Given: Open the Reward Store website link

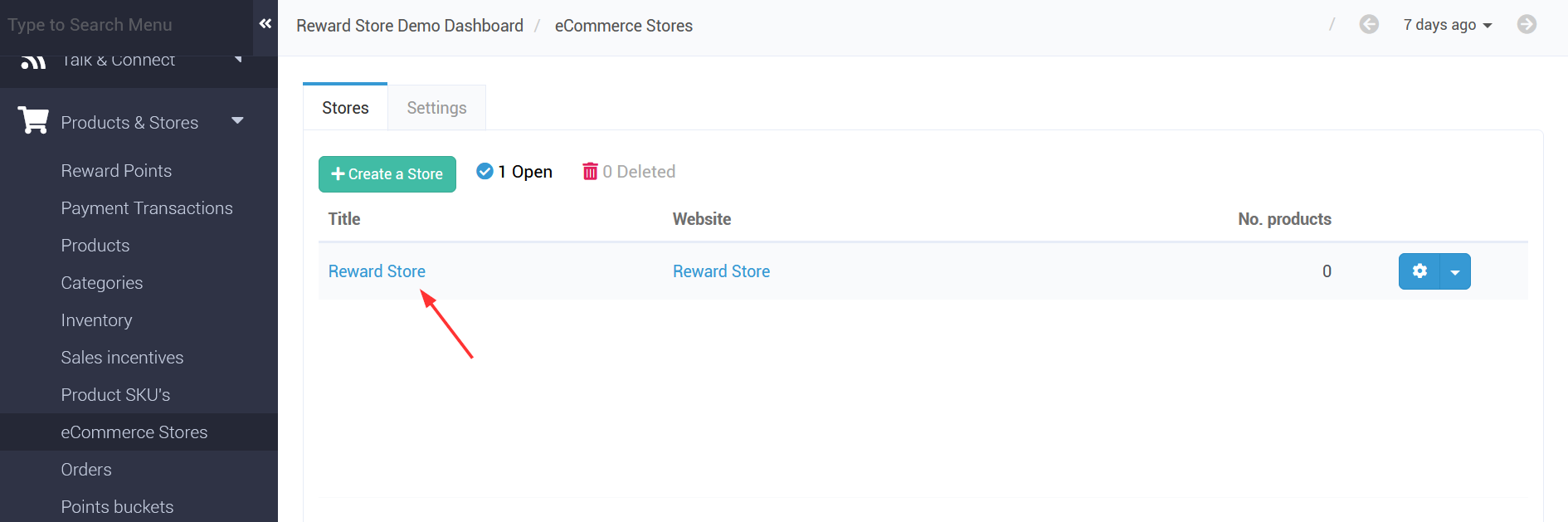Looking at the screenshot, I should [x=721, y=271].
